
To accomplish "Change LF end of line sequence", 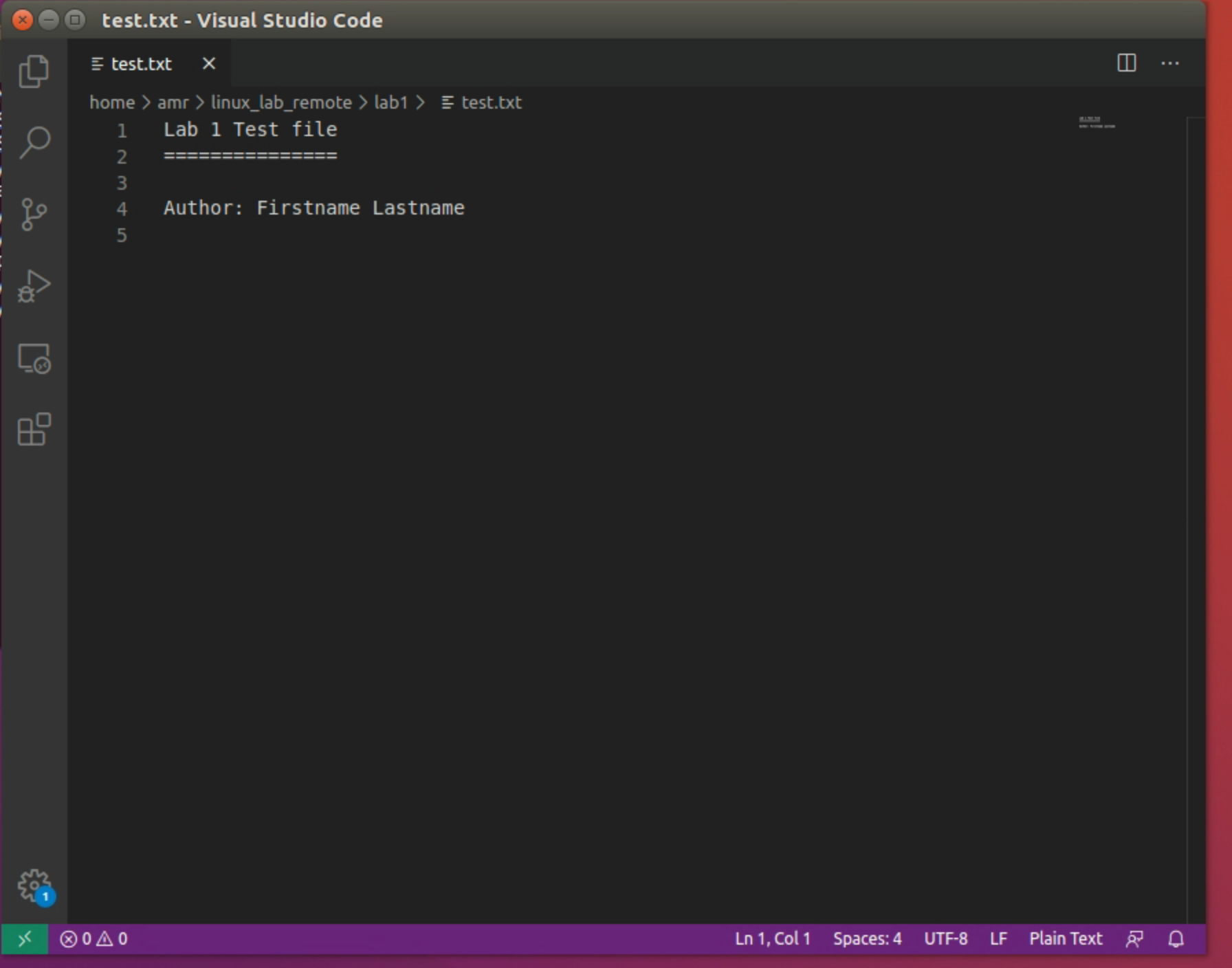I will point(998,938).
